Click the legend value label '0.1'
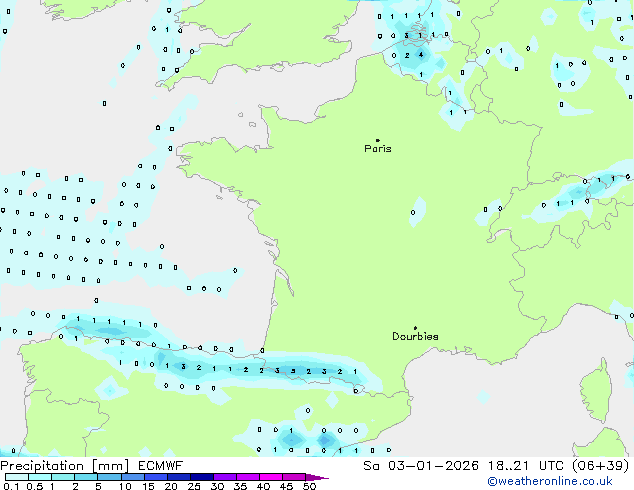 [x=11, y=486]
